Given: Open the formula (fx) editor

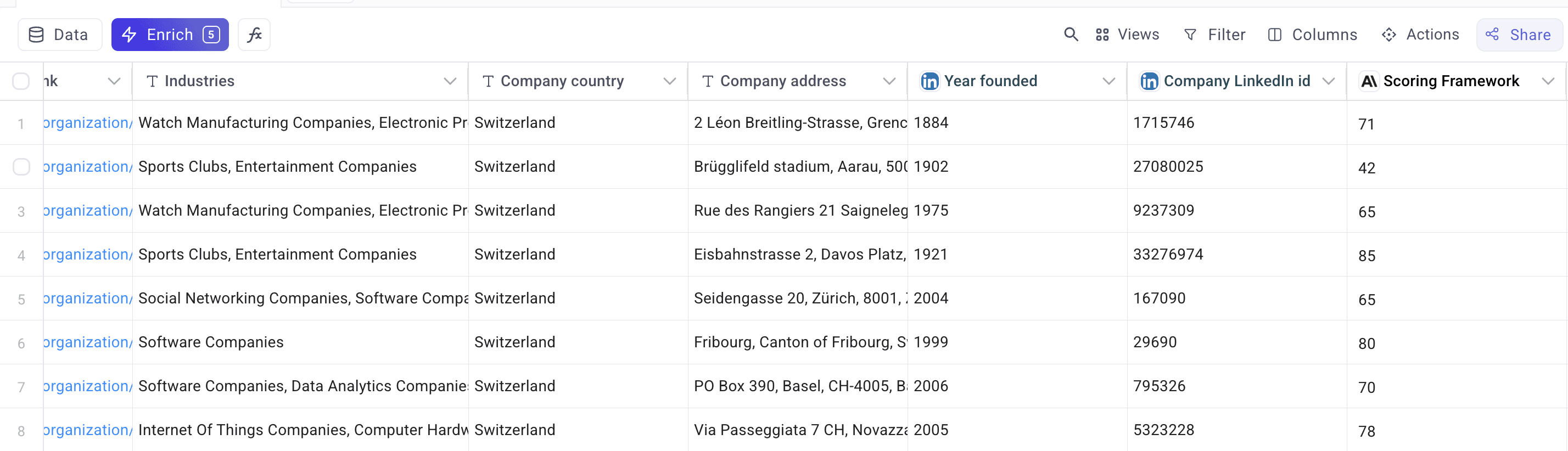Looking at the screenshot, I should click(254, 34).
